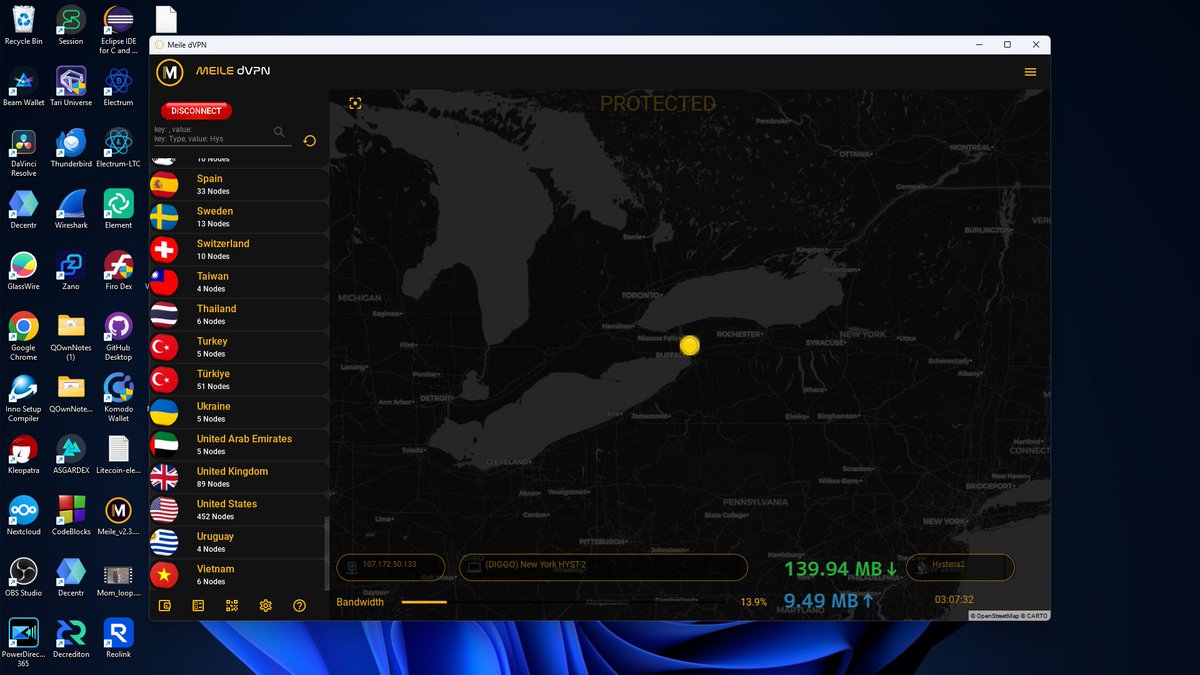Open the wallet icon in bottom toolbar
The height and width of the screenshot is (675, 1200).
(x=165, y=605)
